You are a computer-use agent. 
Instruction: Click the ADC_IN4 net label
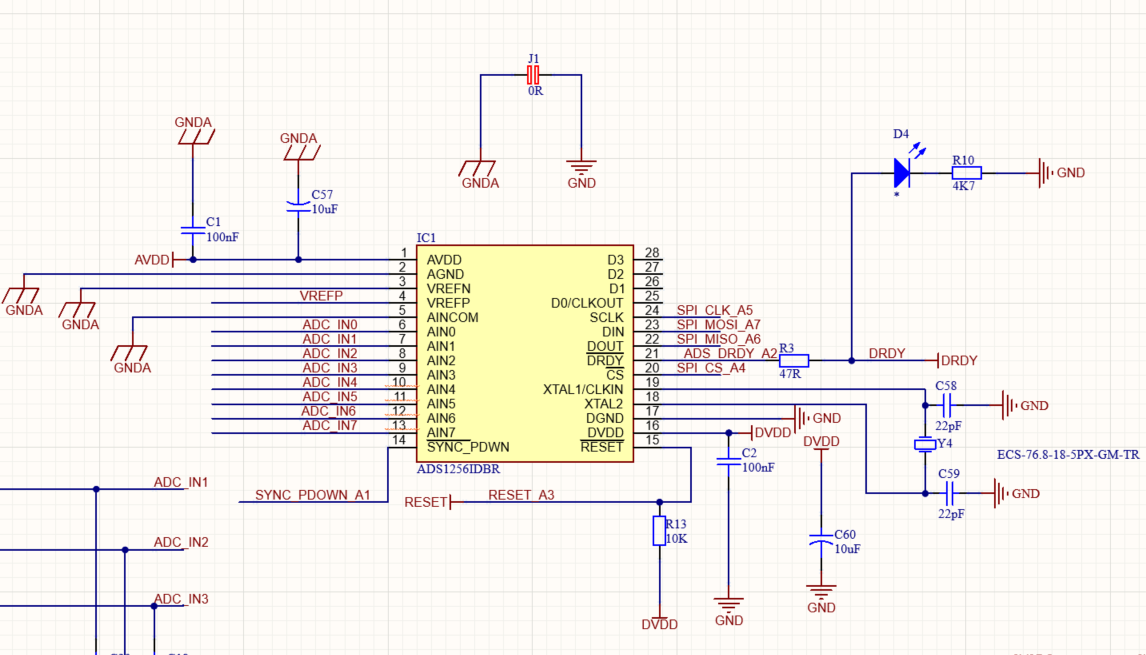(x=330, y=382)
